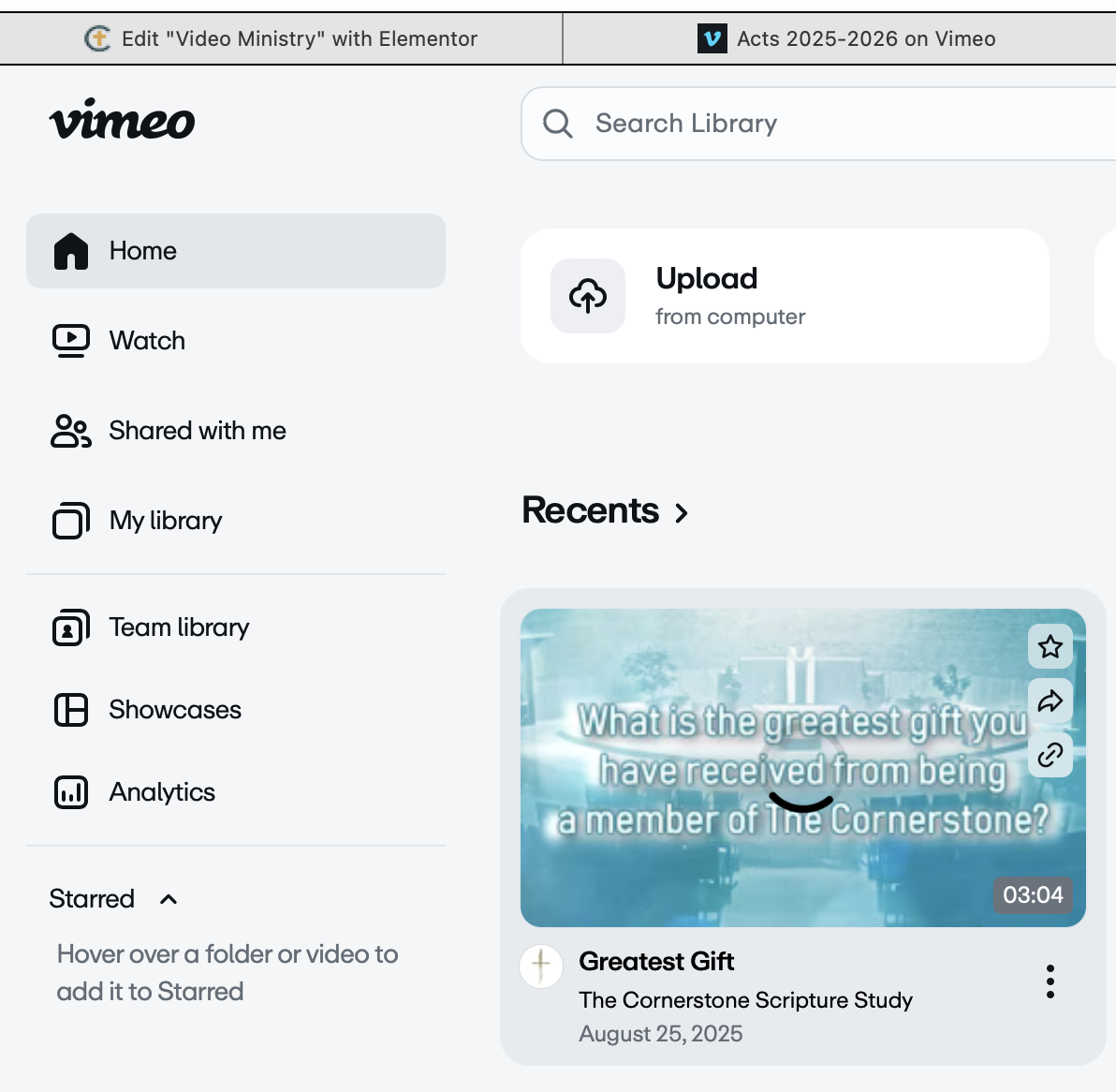Click "from computer" subtitle text

[730, 317]
